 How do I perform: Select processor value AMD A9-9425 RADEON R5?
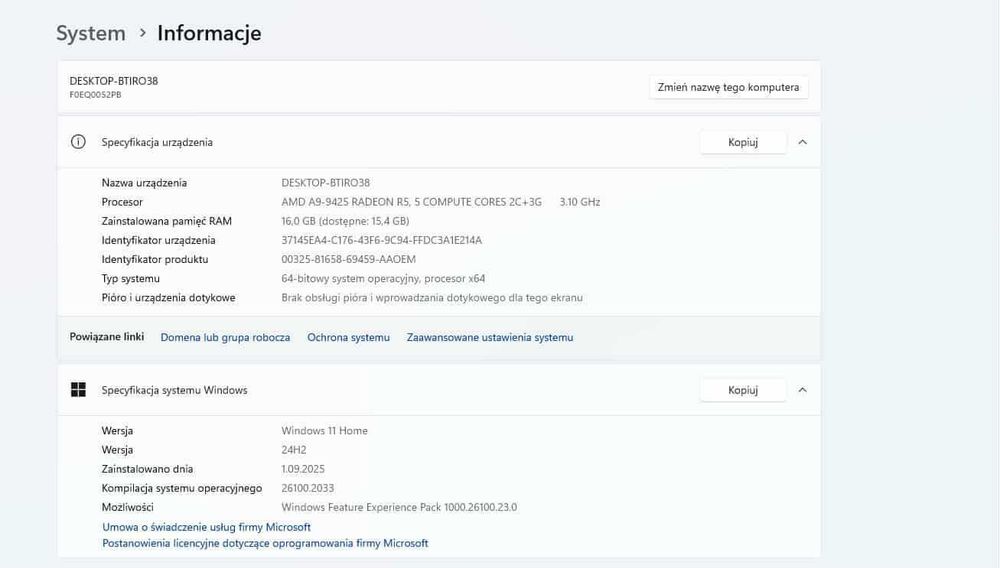(x=411, y=202)
